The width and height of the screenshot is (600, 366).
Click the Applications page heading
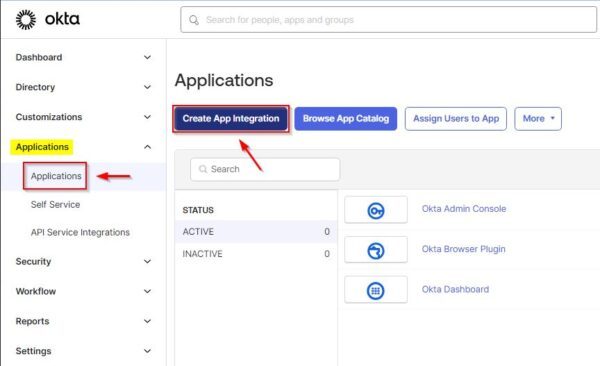(224, 80)
